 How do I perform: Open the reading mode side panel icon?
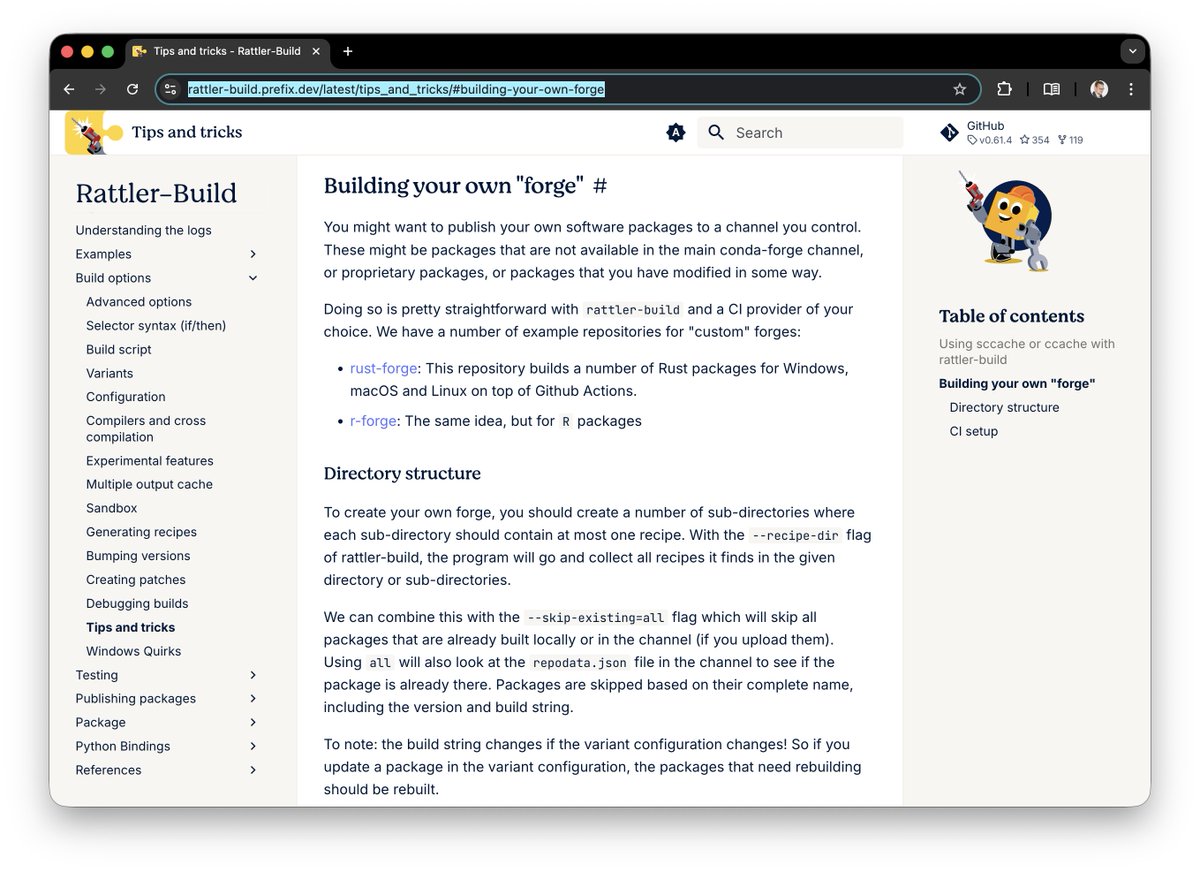point(1051,89)
